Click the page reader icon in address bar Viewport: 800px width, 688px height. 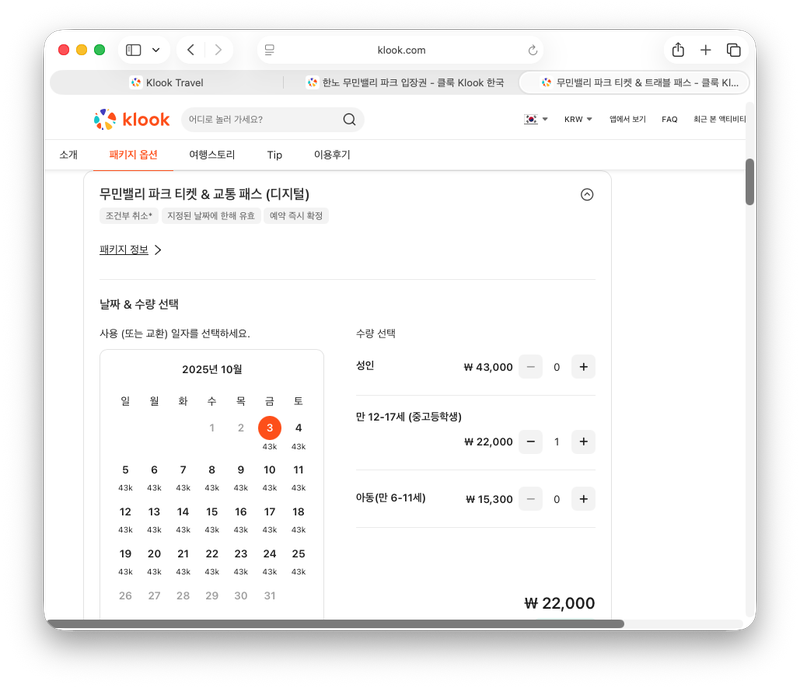pos(269,50)
